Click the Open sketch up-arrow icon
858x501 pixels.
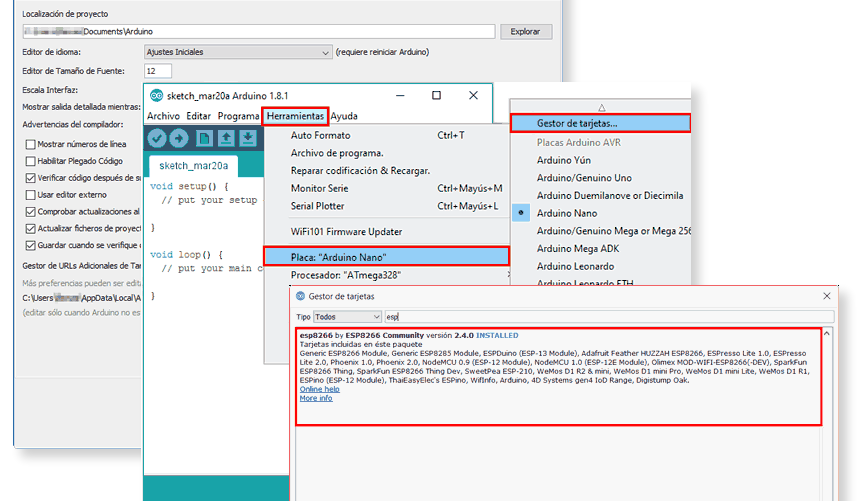226,138
